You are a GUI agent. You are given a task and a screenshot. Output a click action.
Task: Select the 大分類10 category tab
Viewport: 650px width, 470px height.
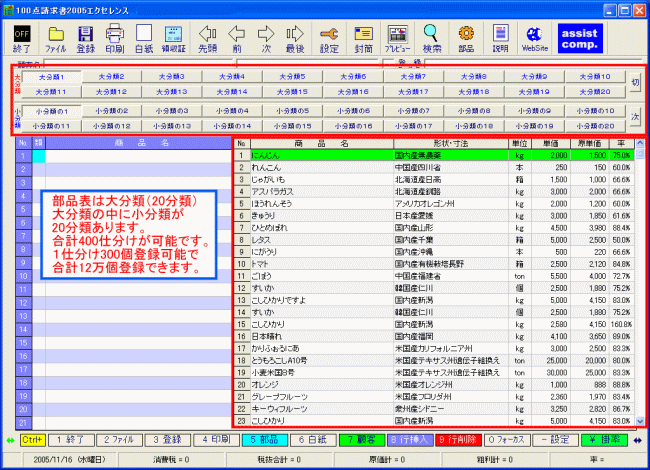[595, 77]
